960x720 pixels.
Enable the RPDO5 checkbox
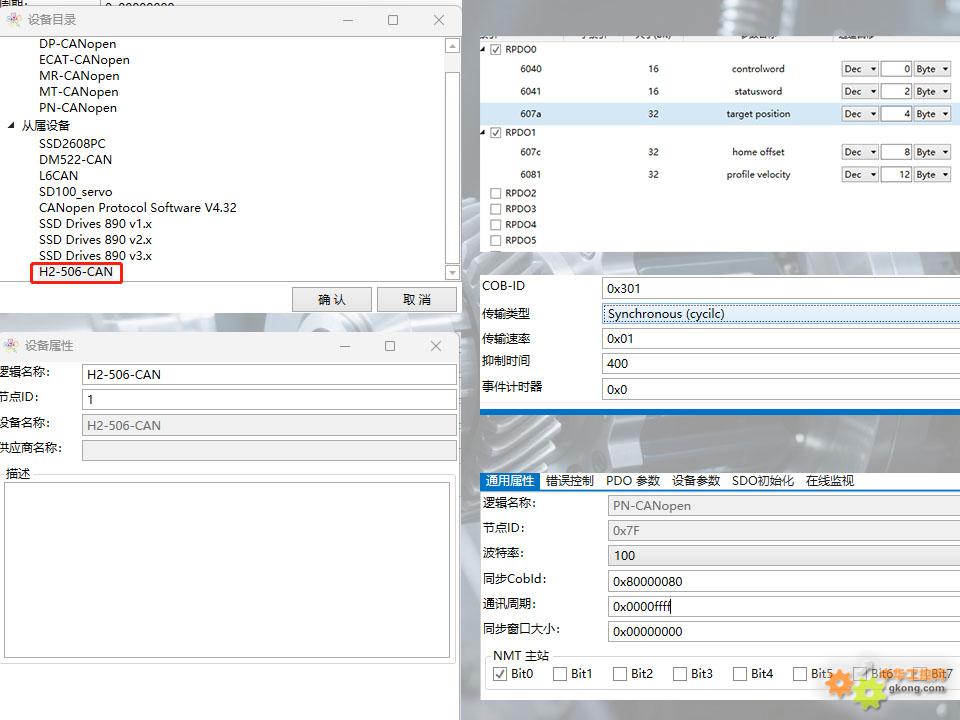pos(496,241)
